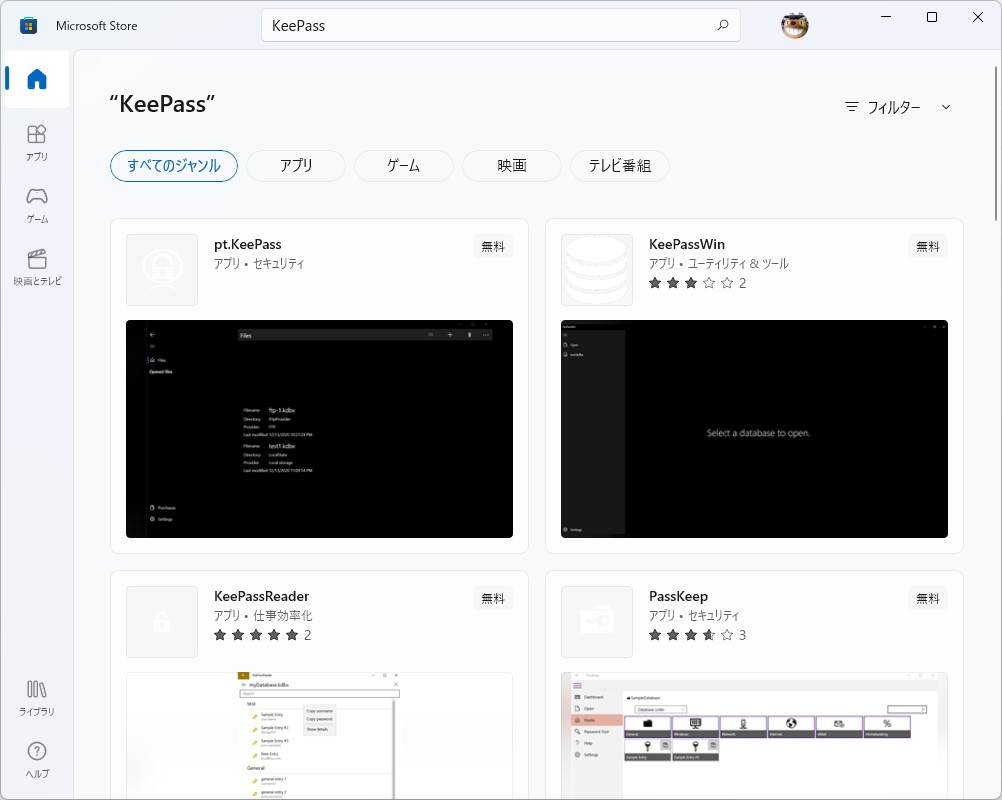
Task: Click the 無料 button for pt.KeePass
Action: [492, 246]
